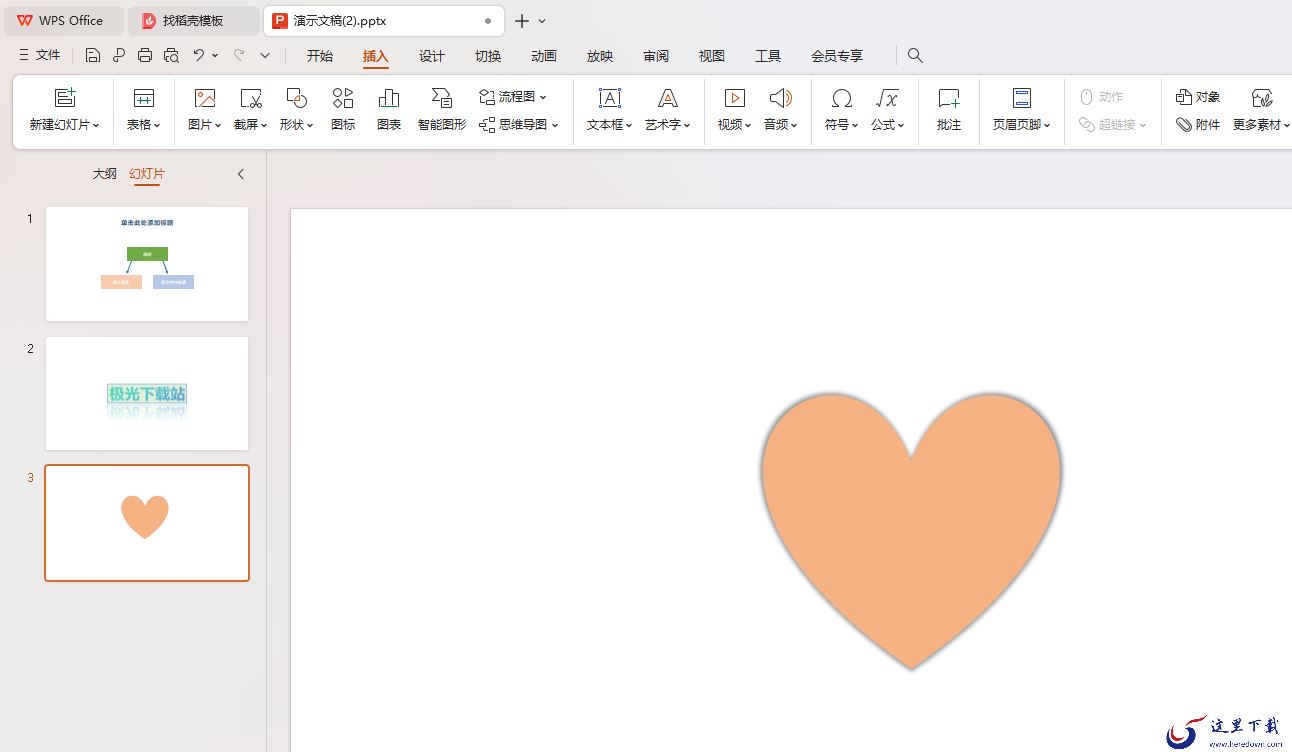Switch to the 设计 ribbon tab
Viewport: 1292px width, 752px height.
(x=432, y=56)
